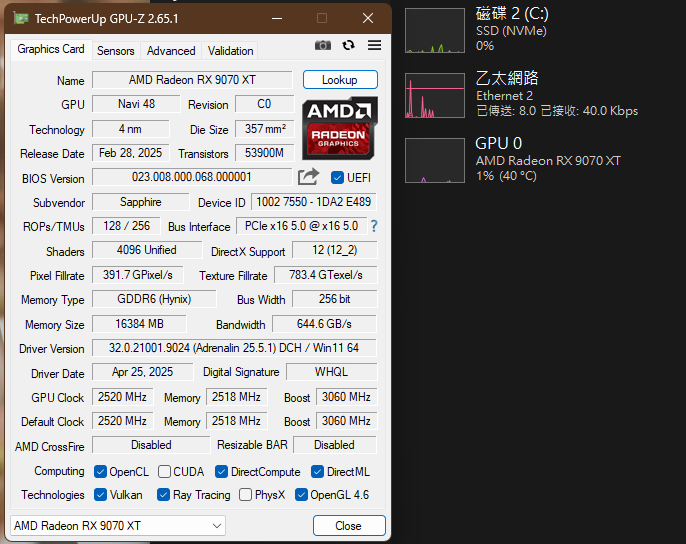Click the Digital Signature field WHQL
The width and height of the screenshot is (686, 544).
[331, 372]
